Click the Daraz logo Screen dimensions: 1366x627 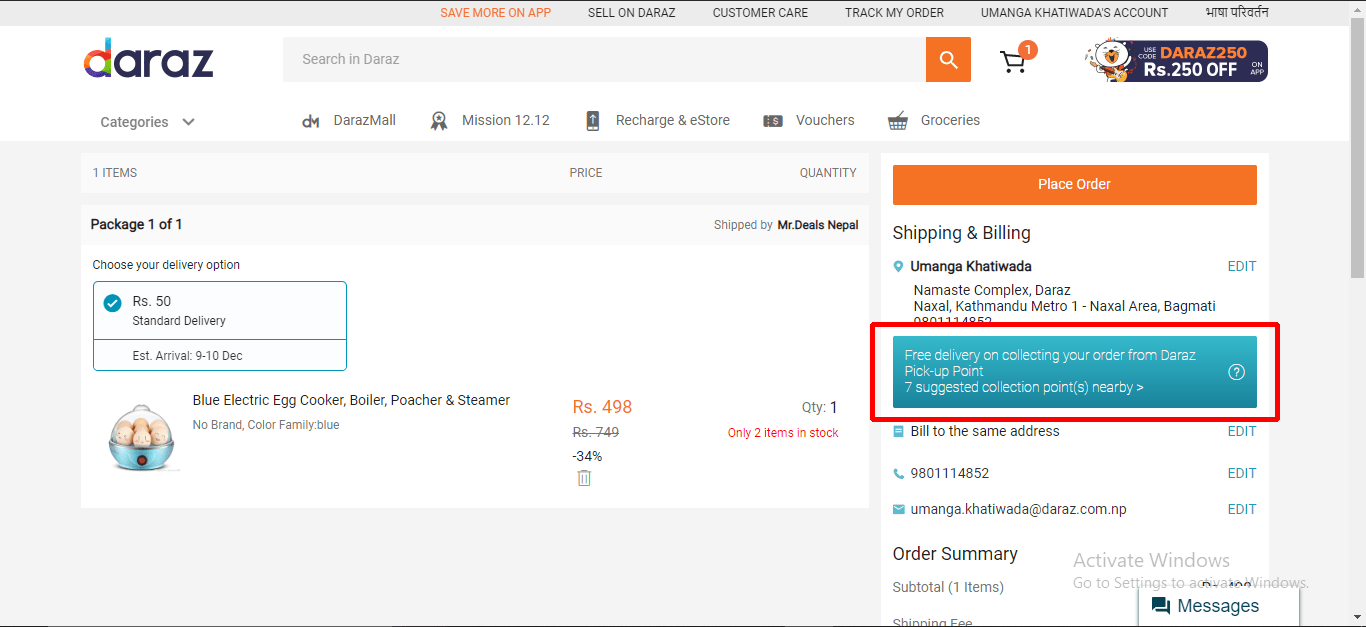pos(148,58)
